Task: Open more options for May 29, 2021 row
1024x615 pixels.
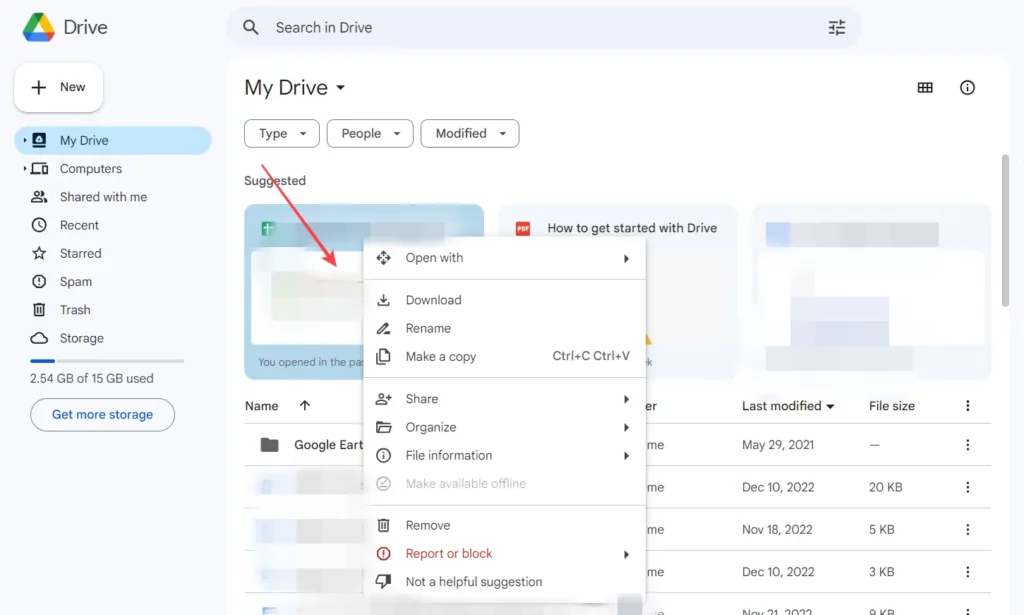Action: pyautogui.click(x=967, y=445)
